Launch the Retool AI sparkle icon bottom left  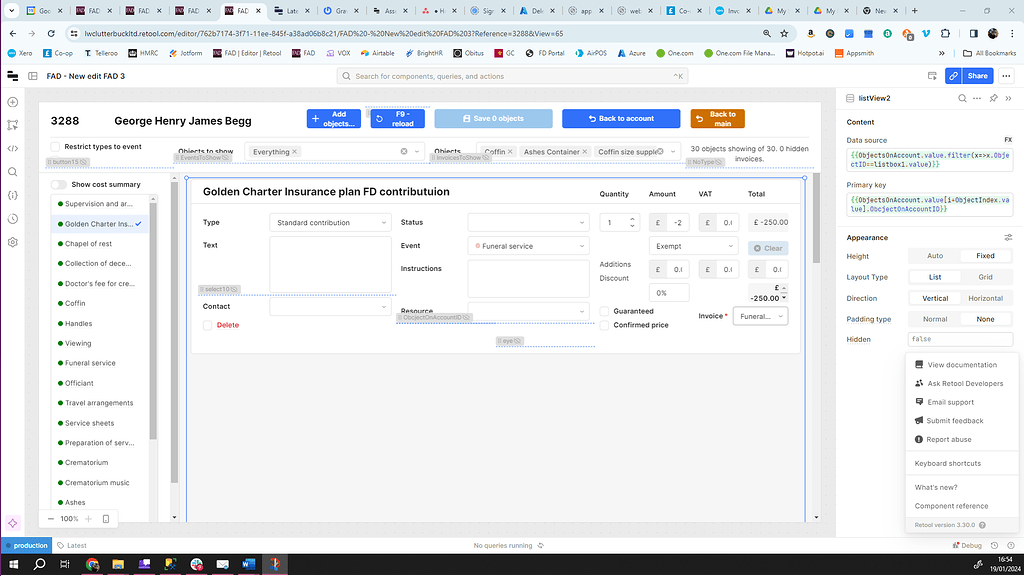point(13,522)
